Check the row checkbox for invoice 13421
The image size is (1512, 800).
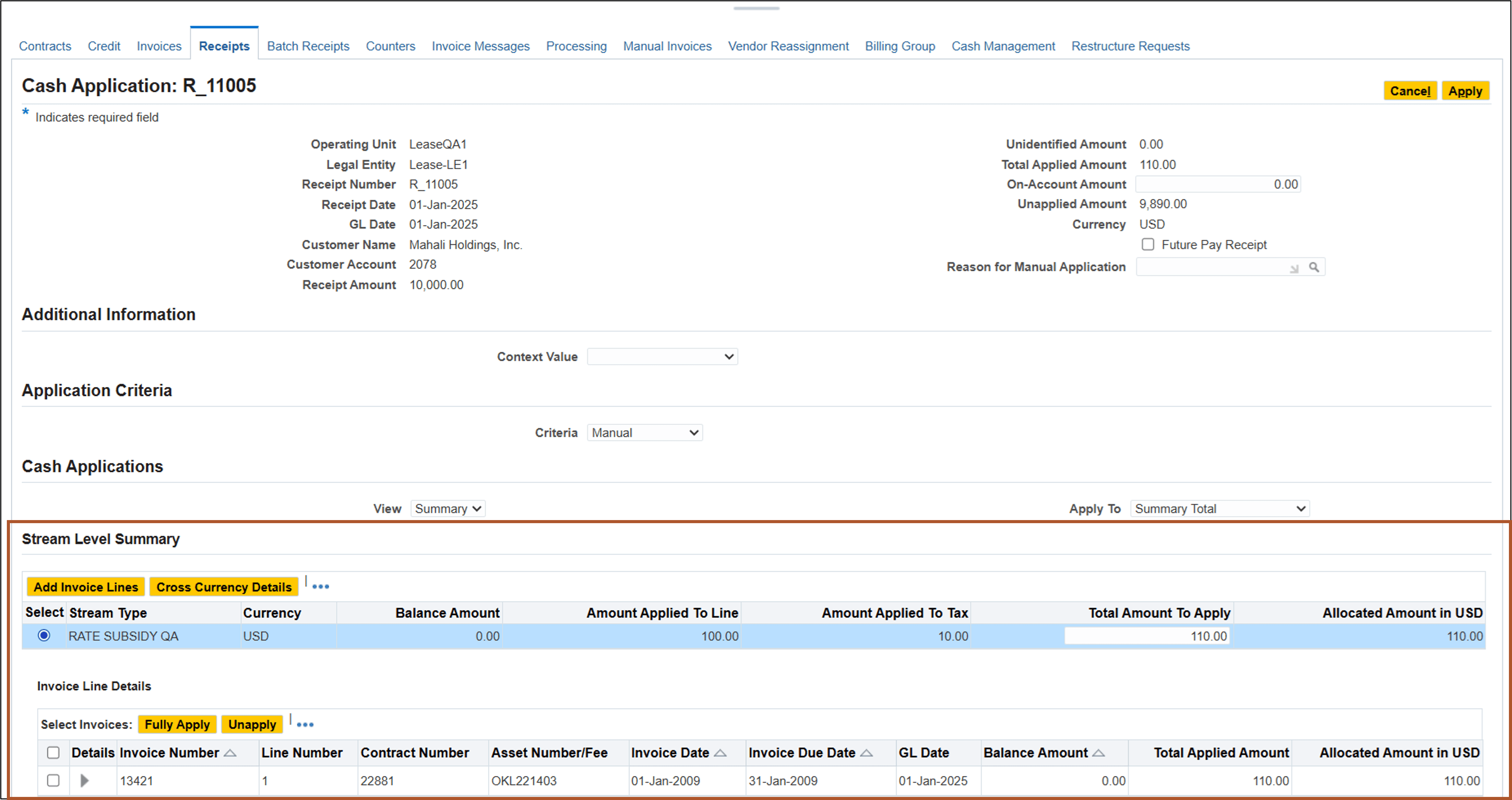click(x=53, y=780)
